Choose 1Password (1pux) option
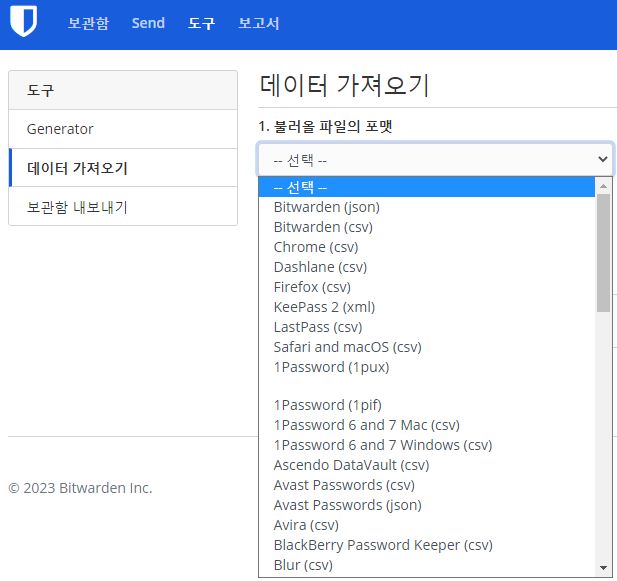This screenshot has width=617, height=581. pos(427,367)
